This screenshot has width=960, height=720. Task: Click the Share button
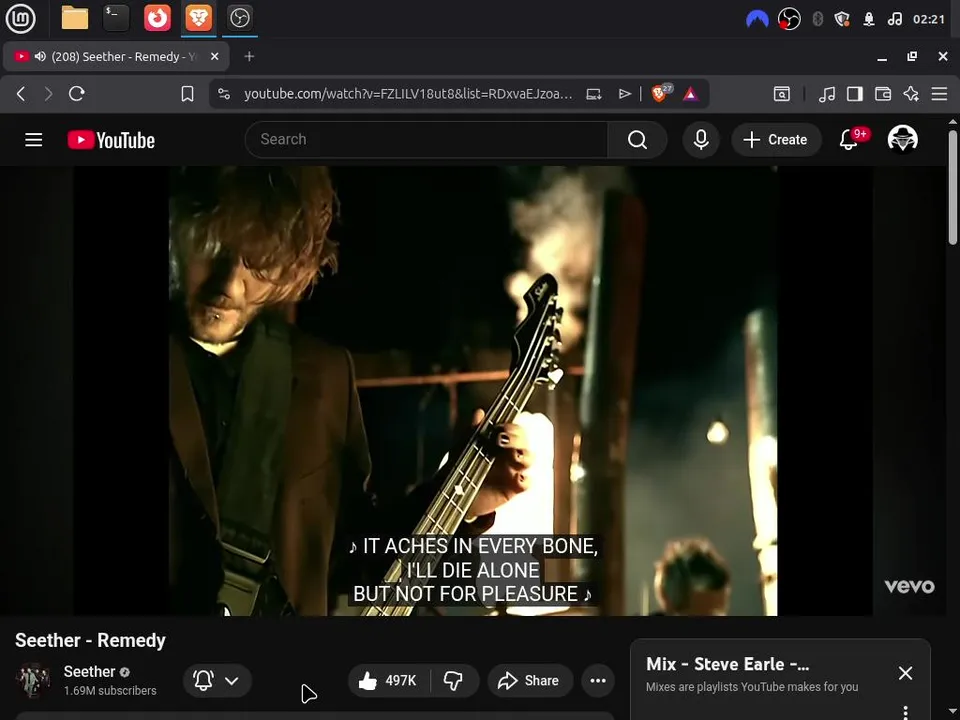530,680
